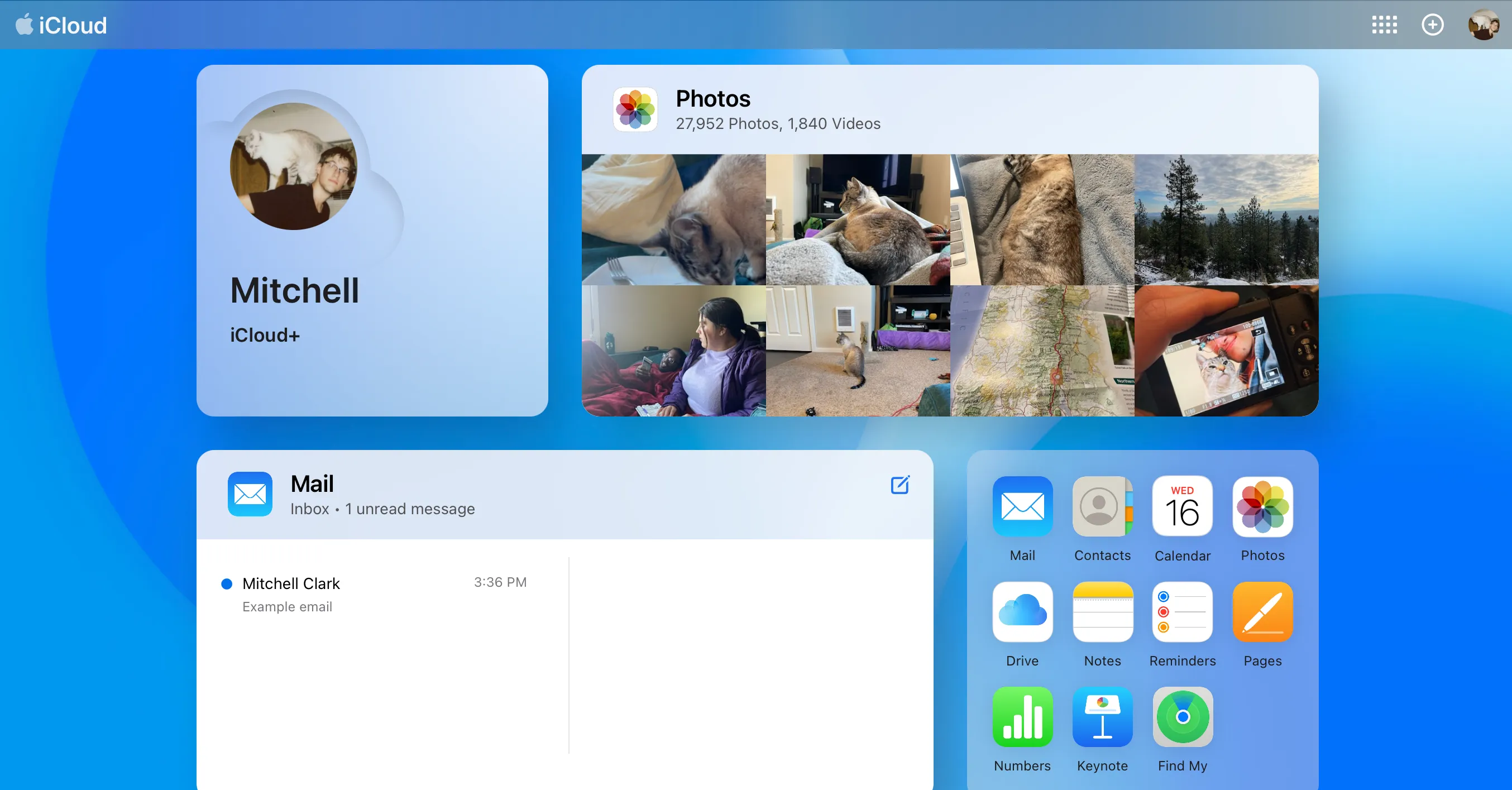Click the Mail envelope icon in the Mail widget header
This screenshot has width=1512, height=790.
click(x=250, y=494)
